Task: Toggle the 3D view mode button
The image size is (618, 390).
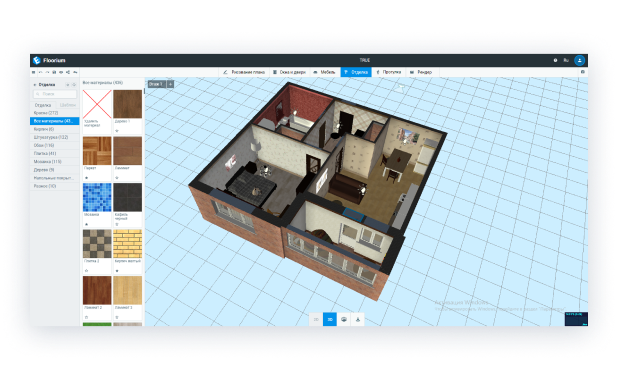Action: [330, 319]
